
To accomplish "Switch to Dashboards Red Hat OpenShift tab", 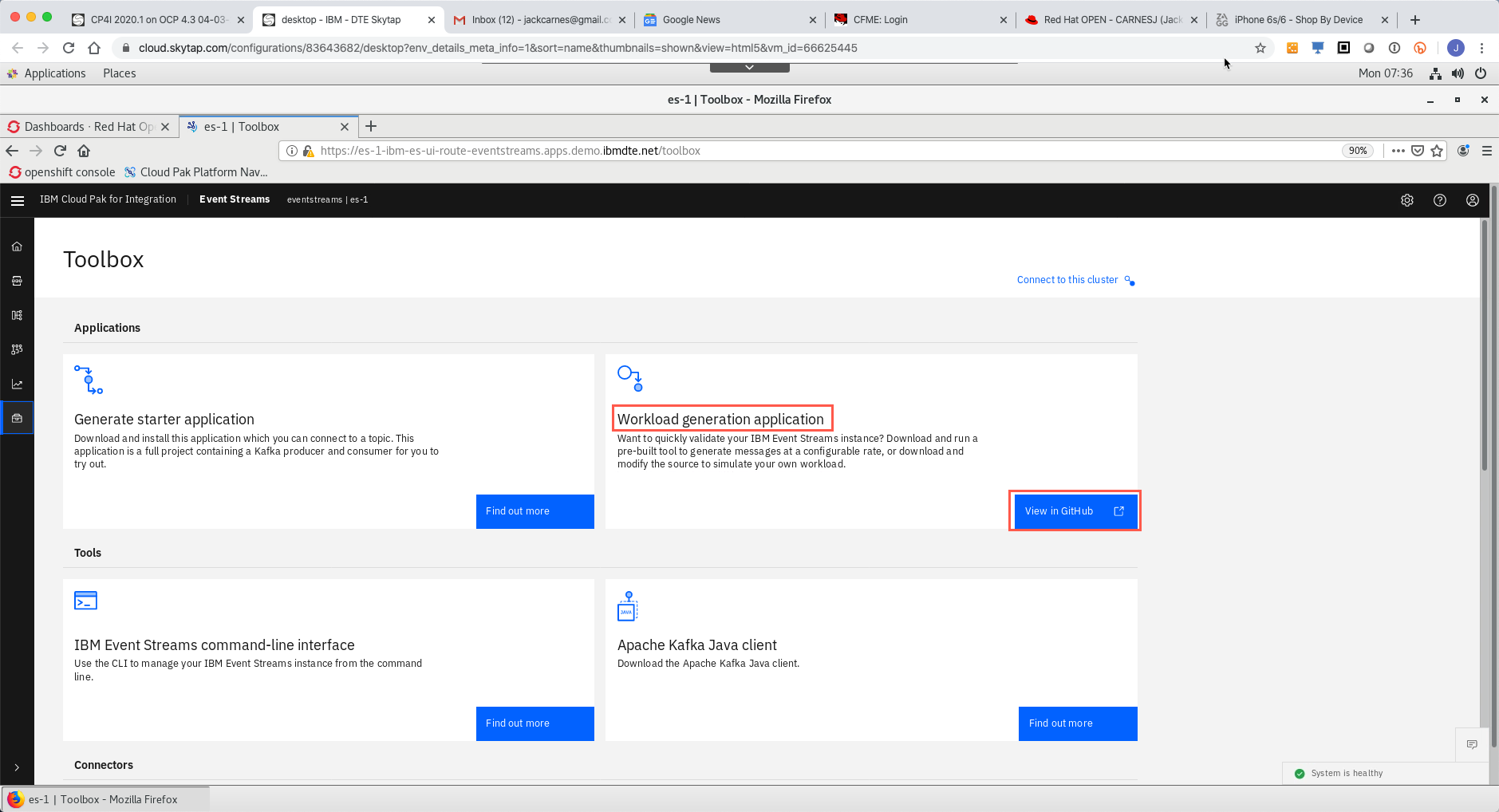I will tap(89, 127).
